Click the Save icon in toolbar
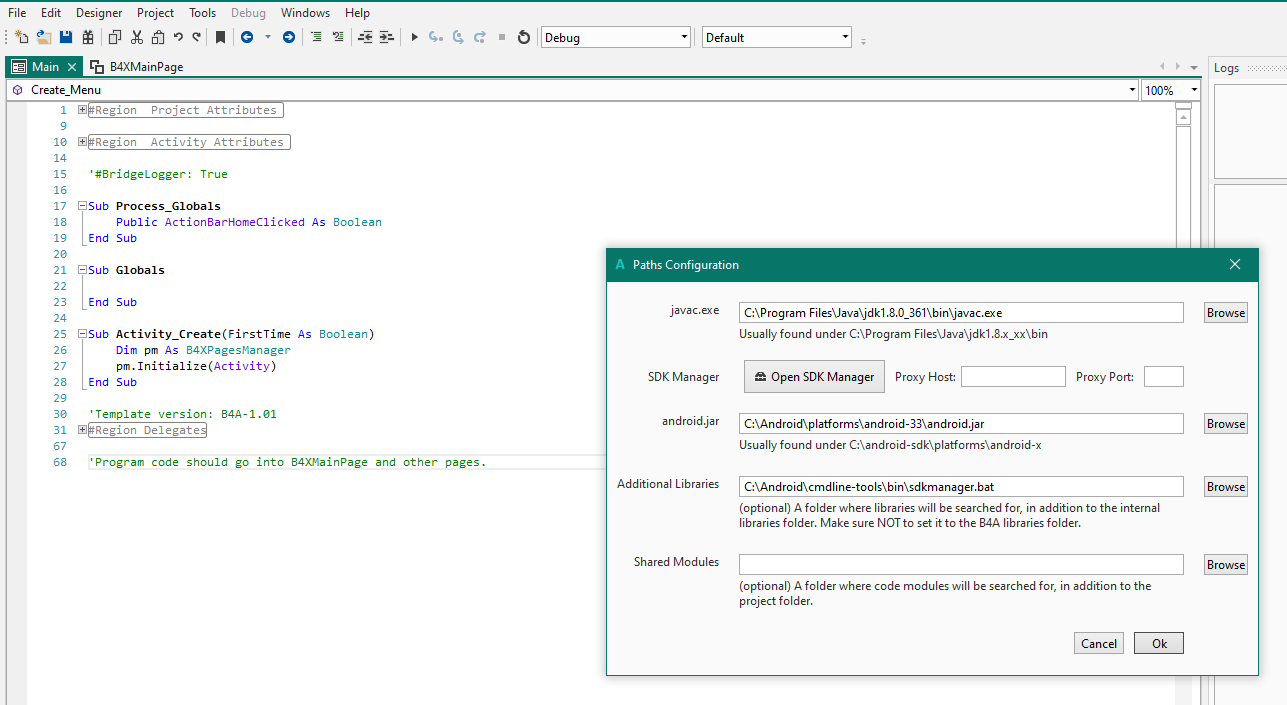Screen dimensions: 1287x705 pyautogui.click(x=66, y=37)
